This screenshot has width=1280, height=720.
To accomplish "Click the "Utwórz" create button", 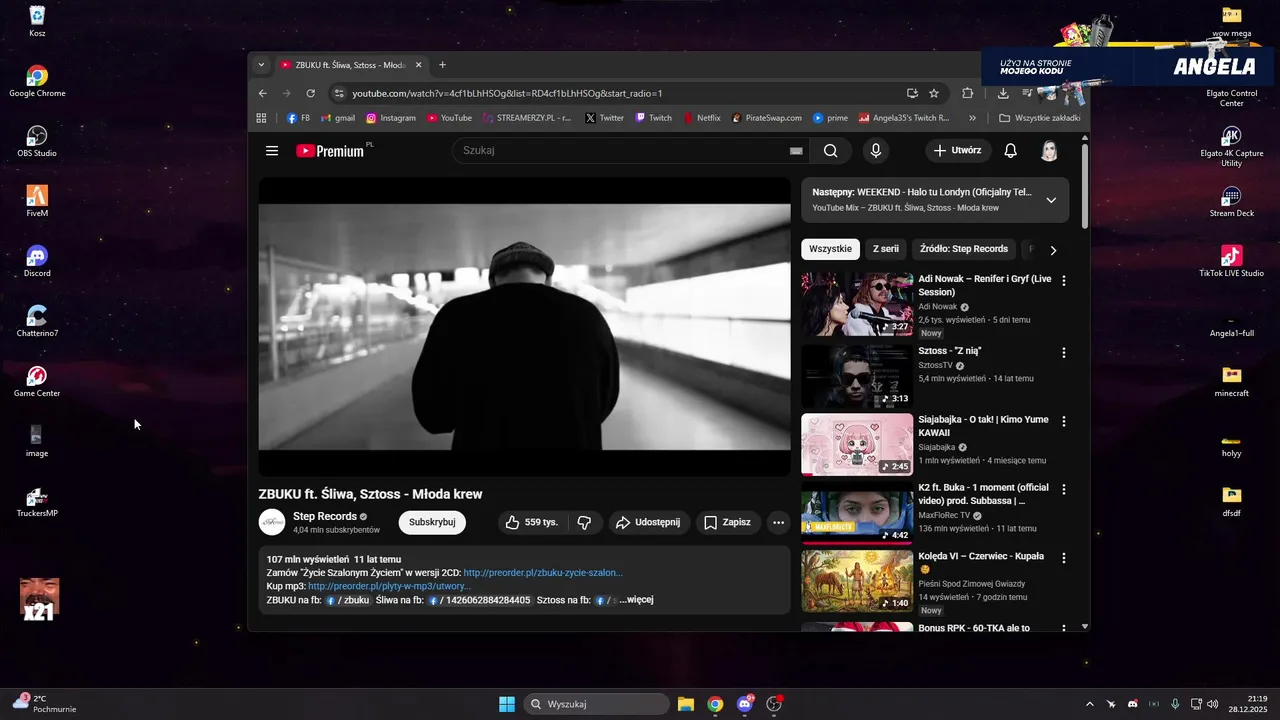I will pyautogui.click(x=957, y=151).
